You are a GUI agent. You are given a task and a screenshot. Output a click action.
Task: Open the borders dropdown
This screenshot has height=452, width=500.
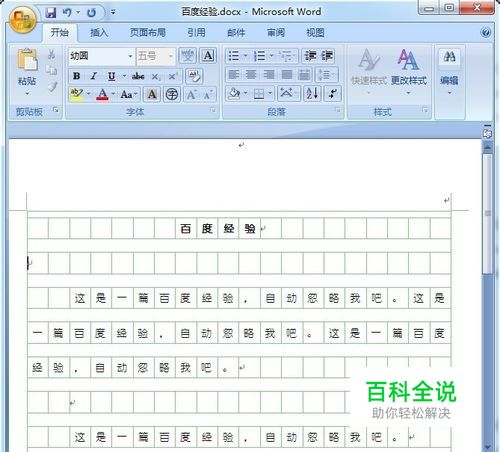click(270, 94)
